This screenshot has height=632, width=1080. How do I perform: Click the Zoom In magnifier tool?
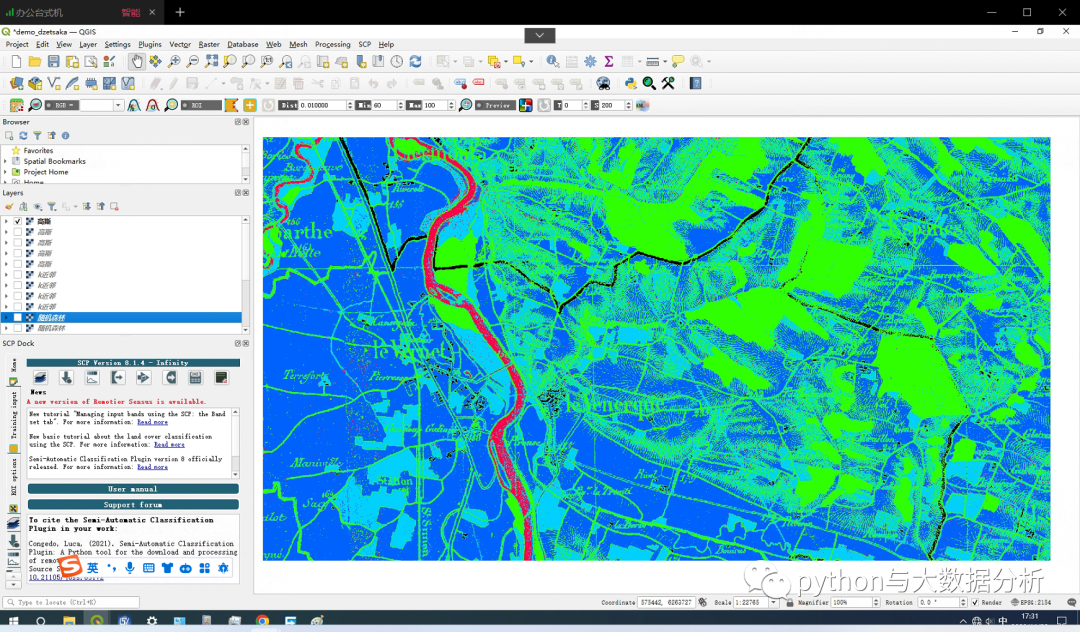174,62
